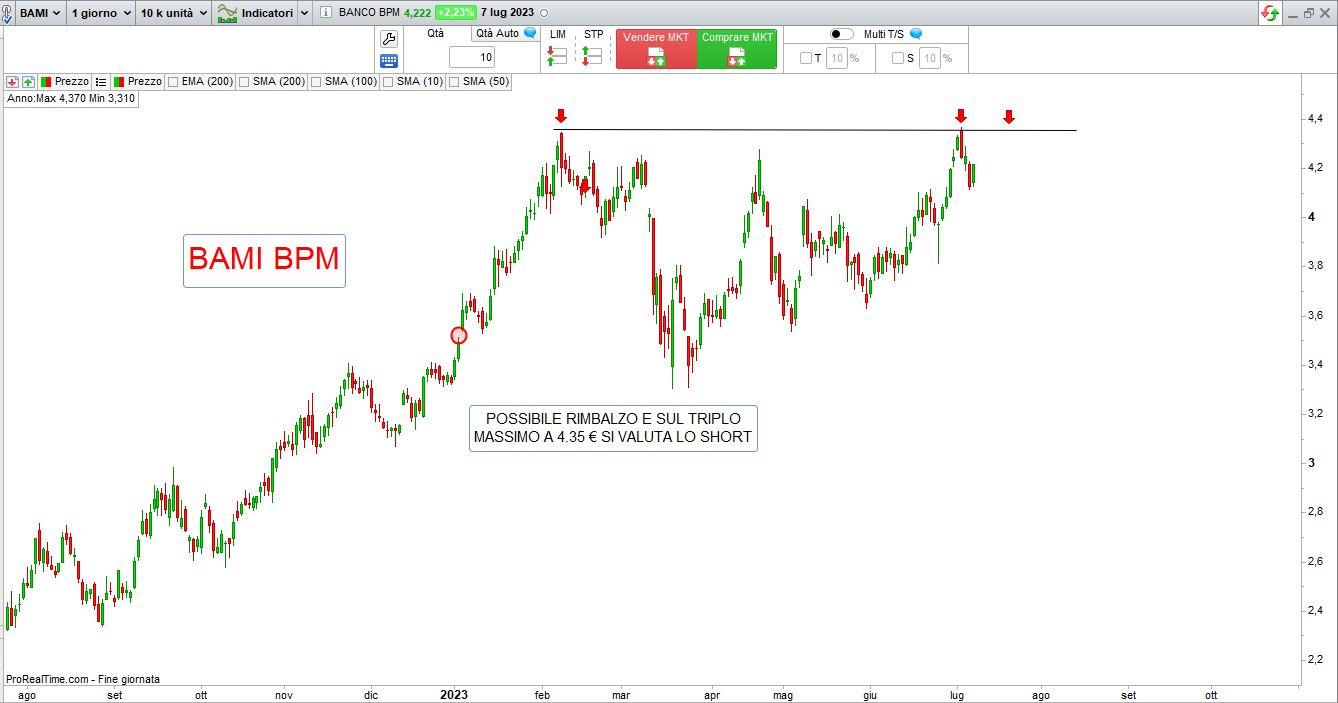This screenshot has width=1338, height=703.
Task: Open the 10 k unità dropdown
Action: 173,13
